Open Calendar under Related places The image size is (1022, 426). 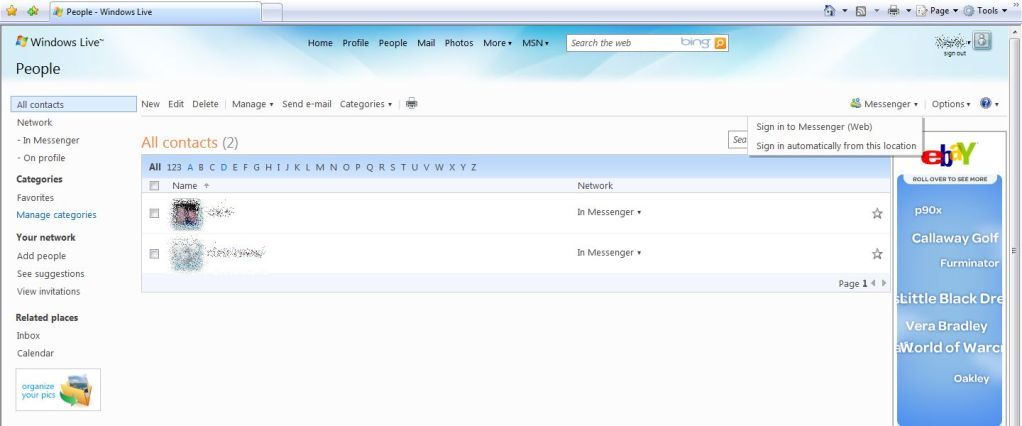pyautogui.click(x=35, y=353)
